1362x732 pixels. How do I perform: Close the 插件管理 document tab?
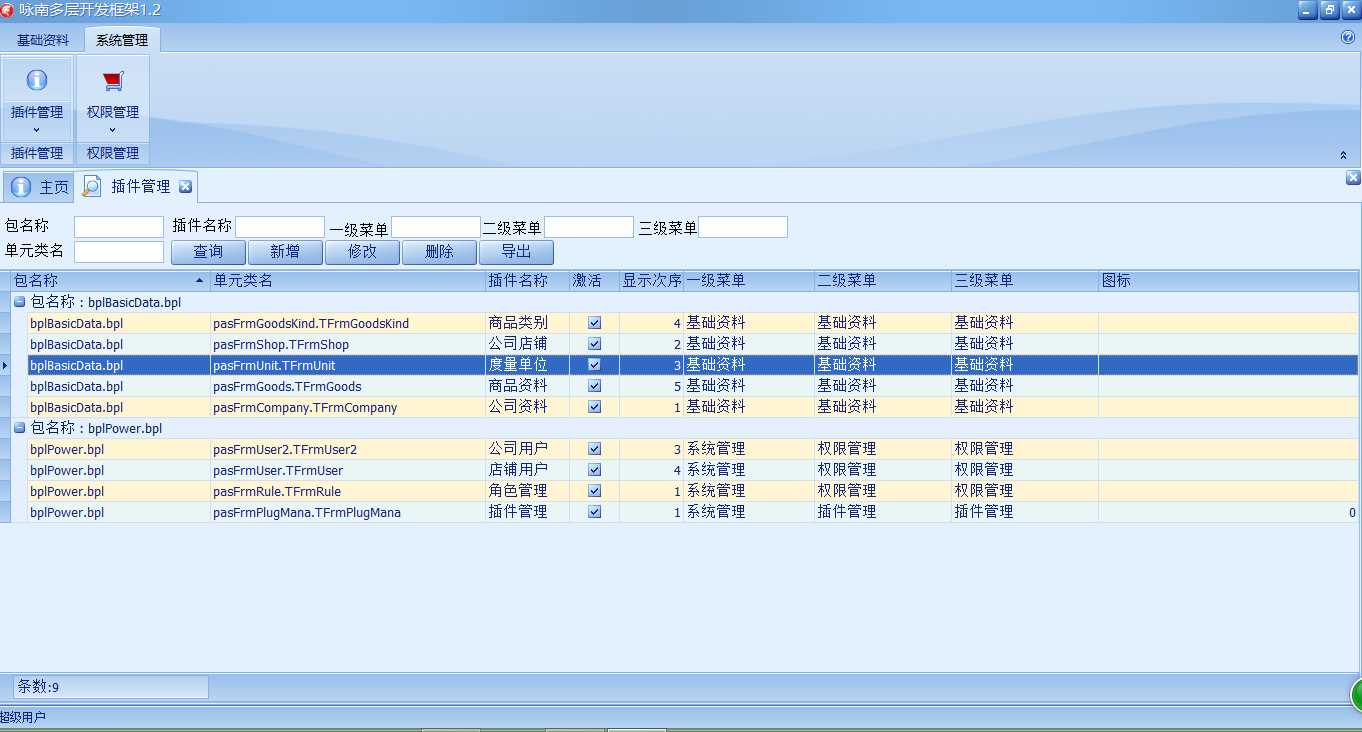(185, 186)
